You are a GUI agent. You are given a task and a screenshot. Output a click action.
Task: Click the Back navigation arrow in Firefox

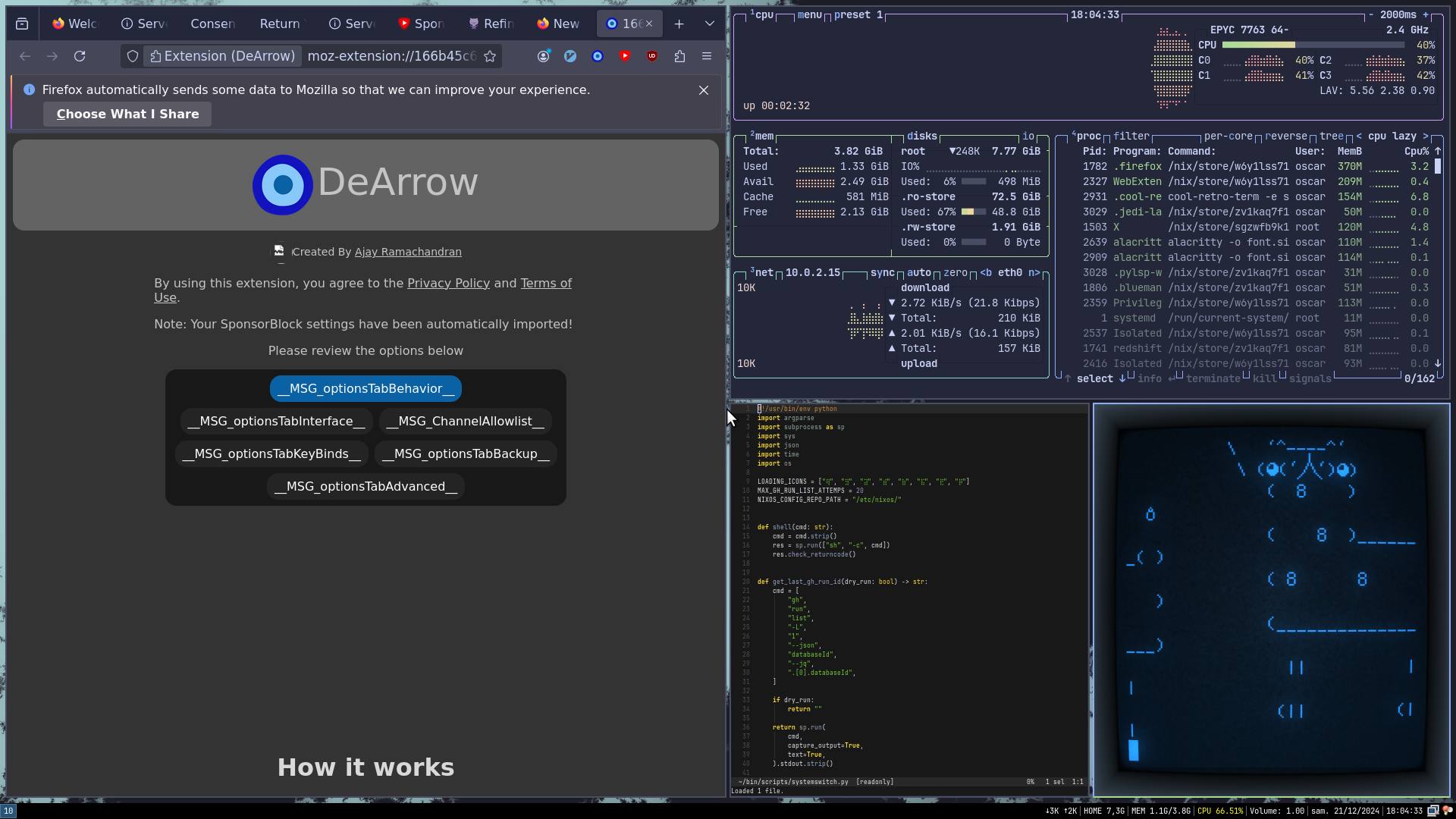pos(25,56)
